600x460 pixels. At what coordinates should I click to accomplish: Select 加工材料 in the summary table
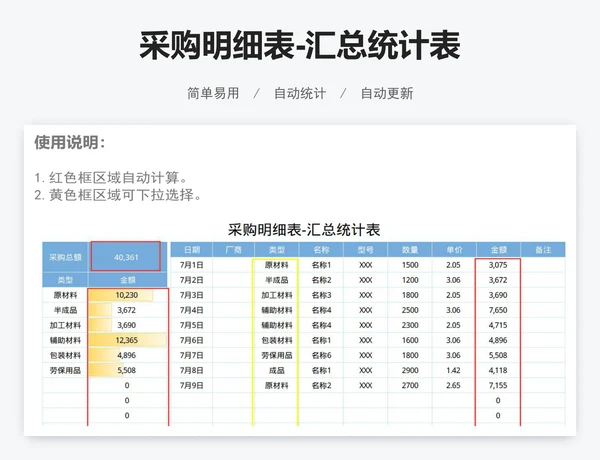pyautogui.click(x=65, y=325)
